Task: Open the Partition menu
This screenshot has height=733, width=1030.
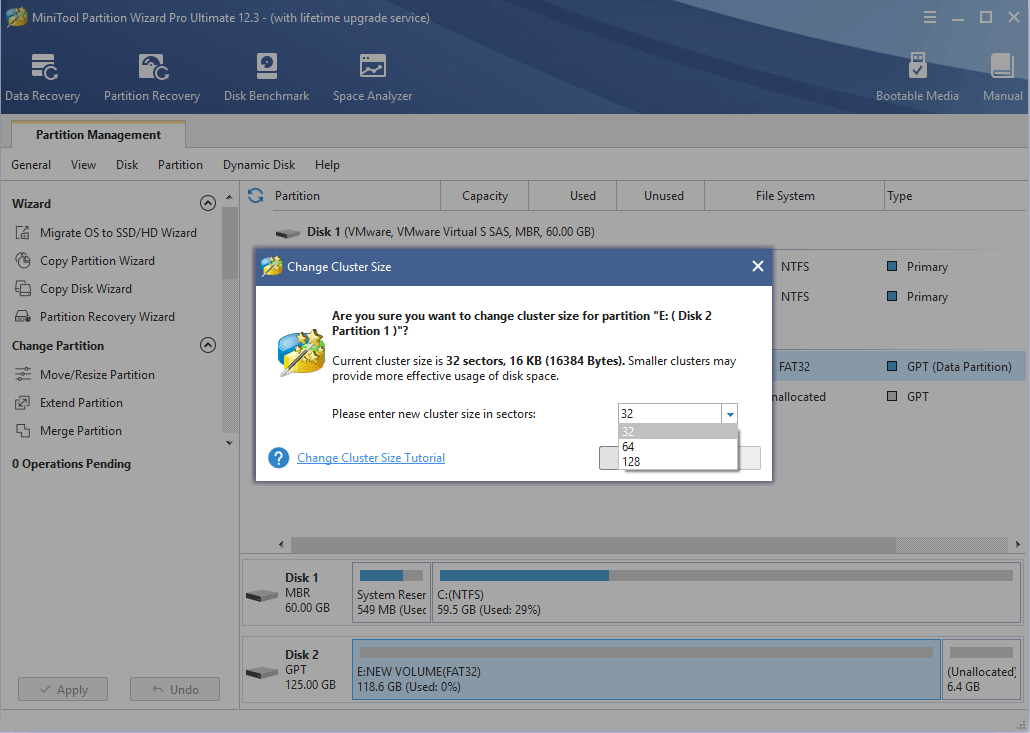Action: [x=180, y=165]
